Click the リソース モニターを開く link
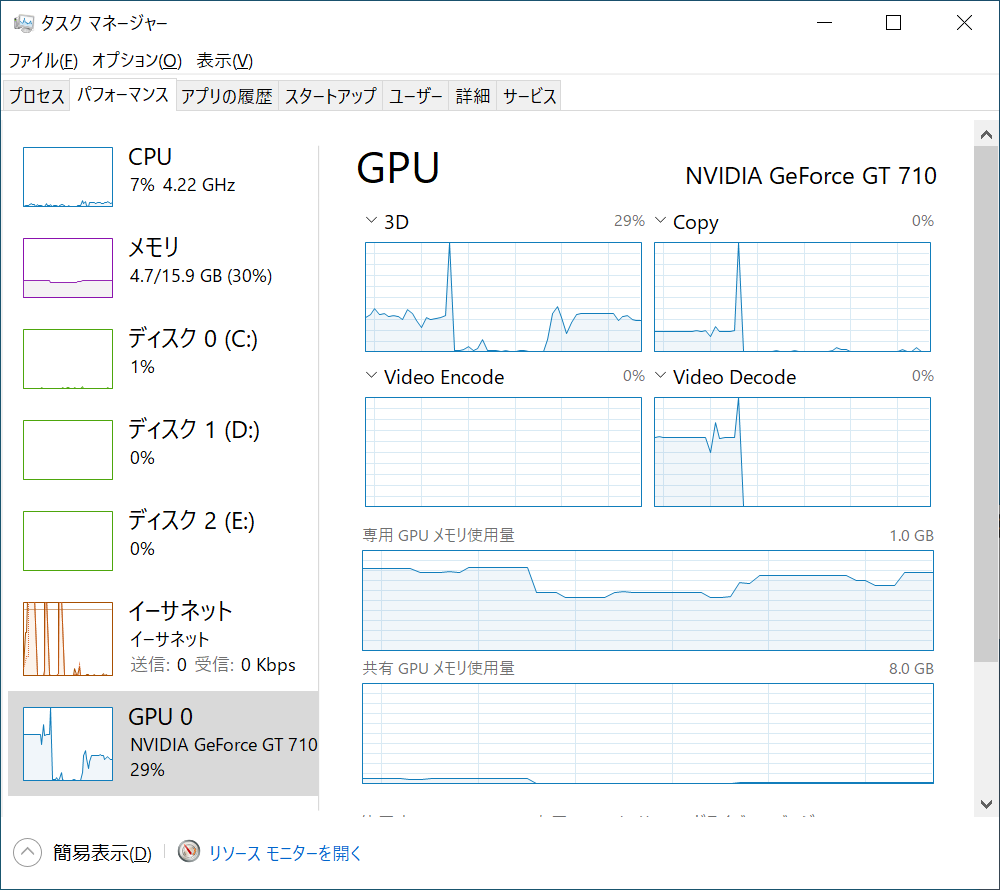 285,853
